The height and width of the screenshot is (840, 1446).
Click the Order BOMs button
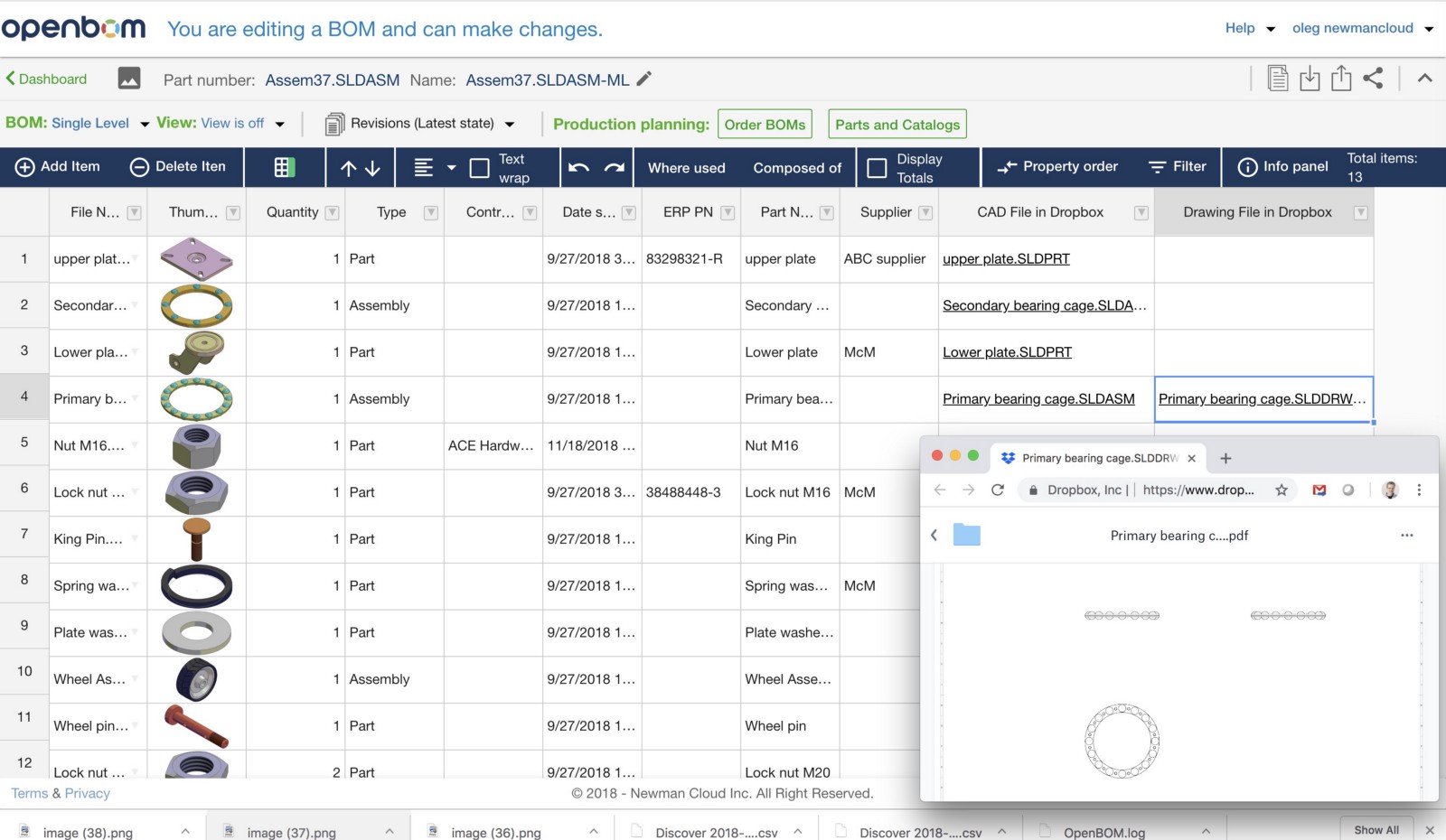click(765, 124)
